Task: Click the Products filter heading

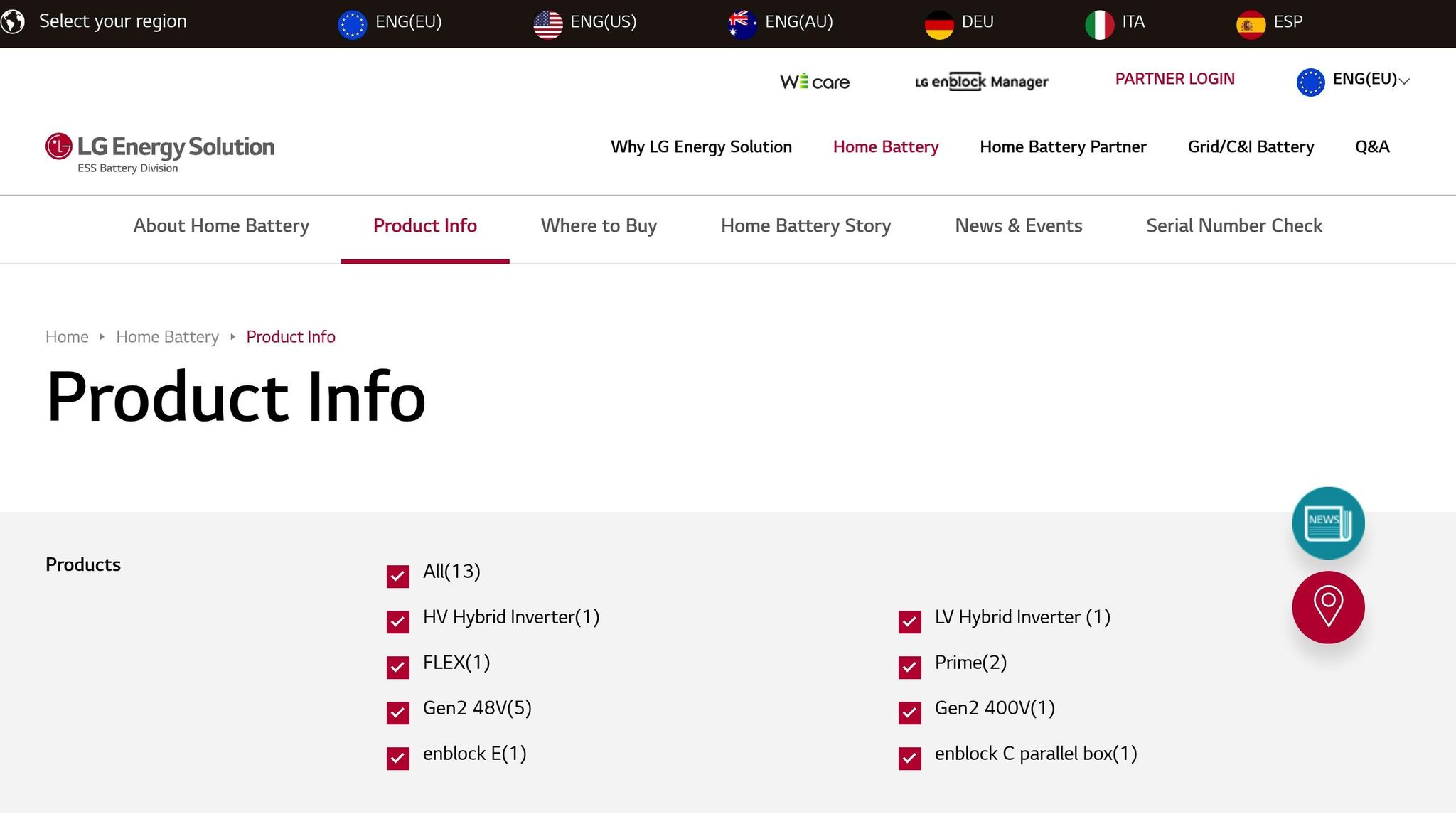Action: [x=83, y=564]
